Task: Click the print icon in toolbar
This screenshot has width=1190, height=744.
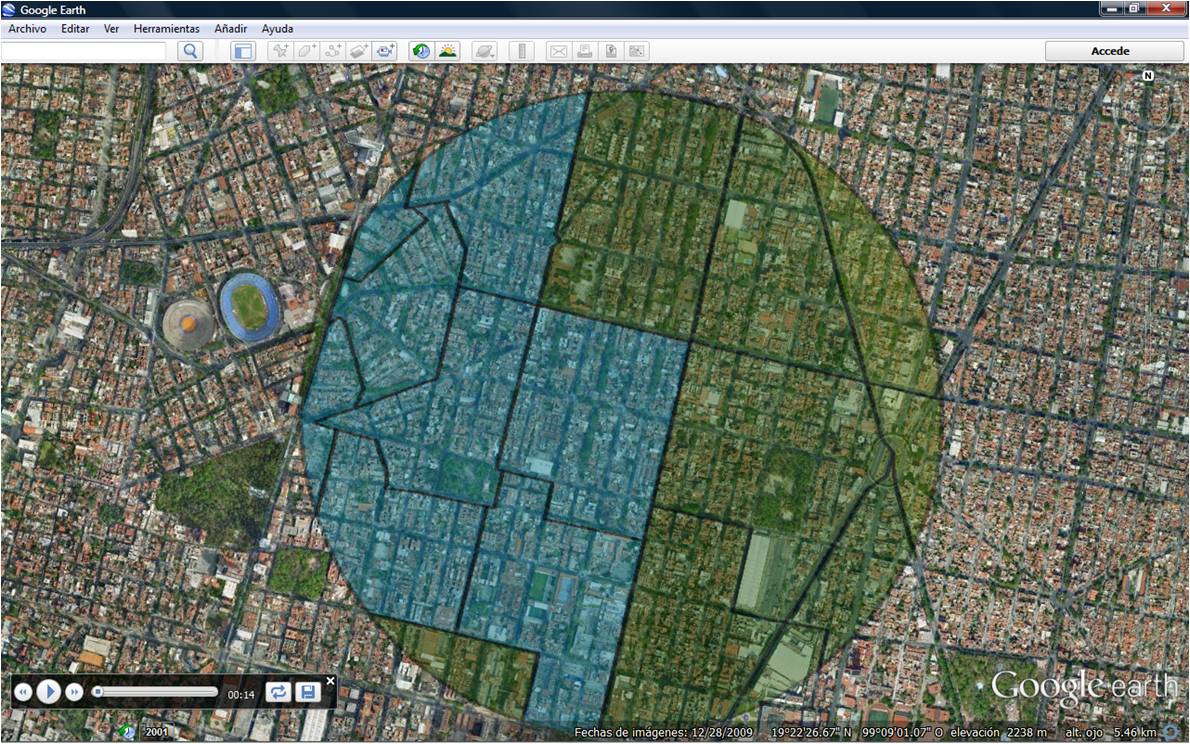Action: (x=584, y=51)
